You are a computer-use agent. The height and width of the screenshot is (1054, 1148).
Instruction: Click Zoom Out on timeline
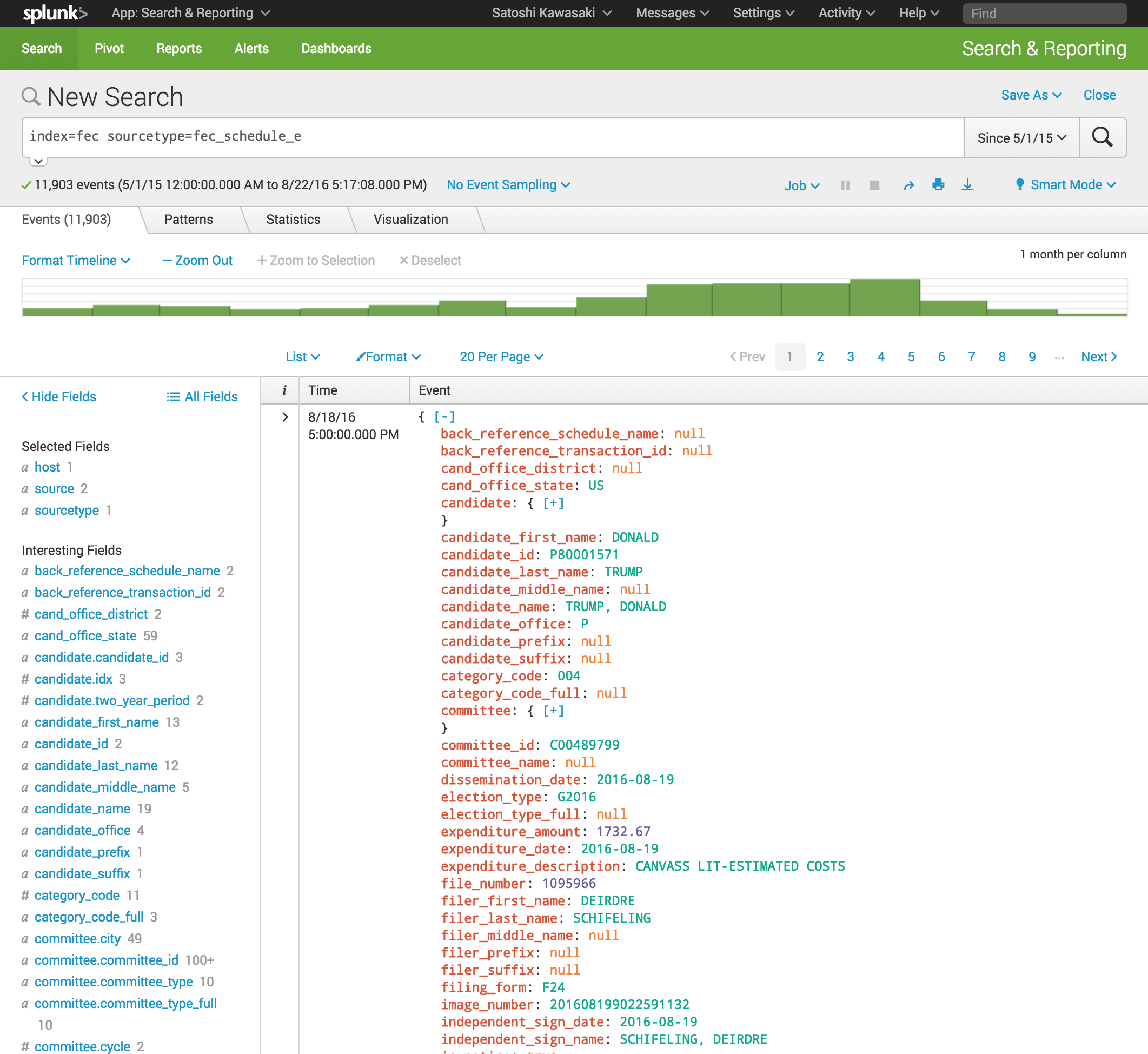197,261
